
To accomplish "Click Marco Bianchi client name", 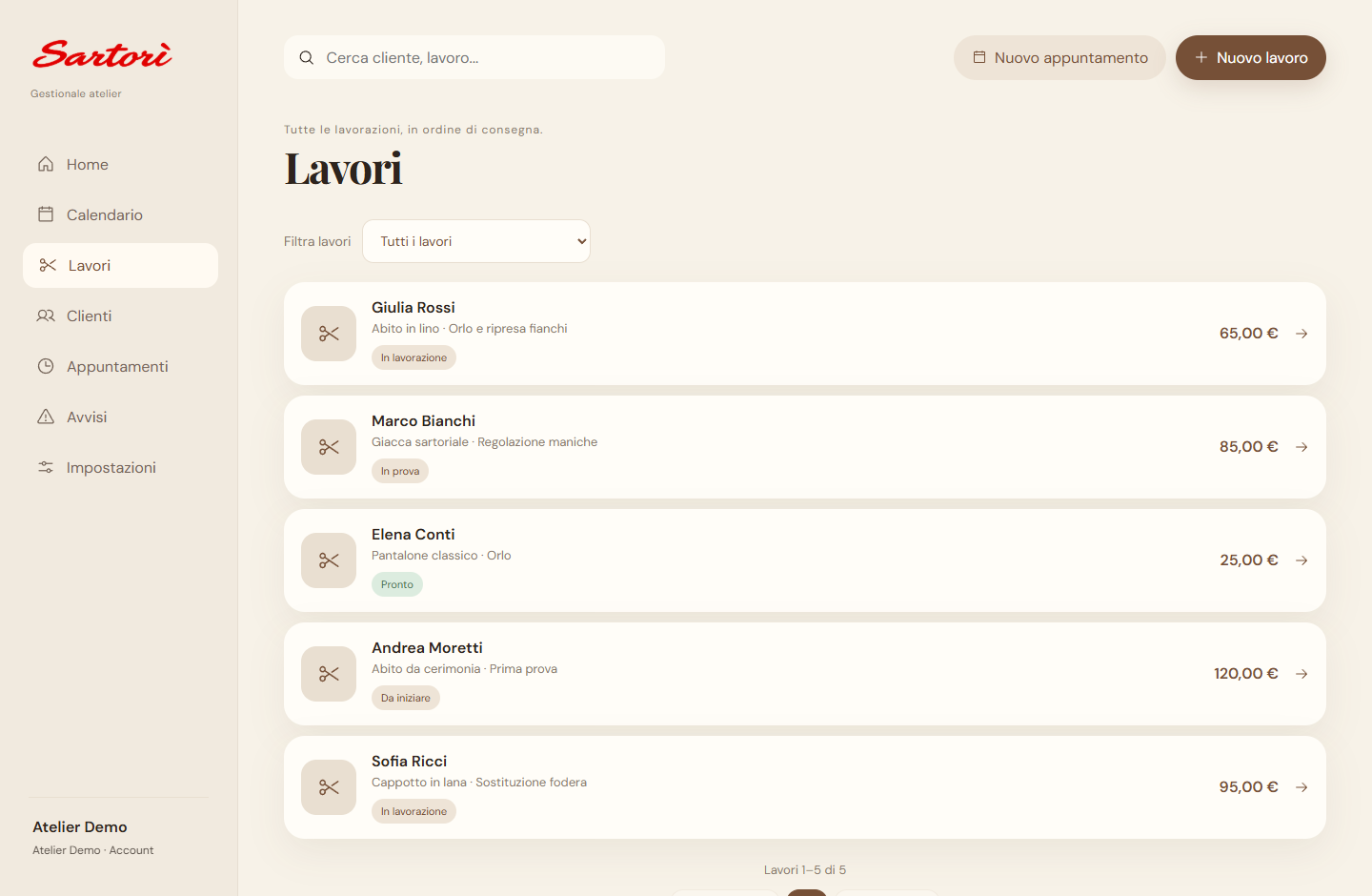I will pos(423,420).
